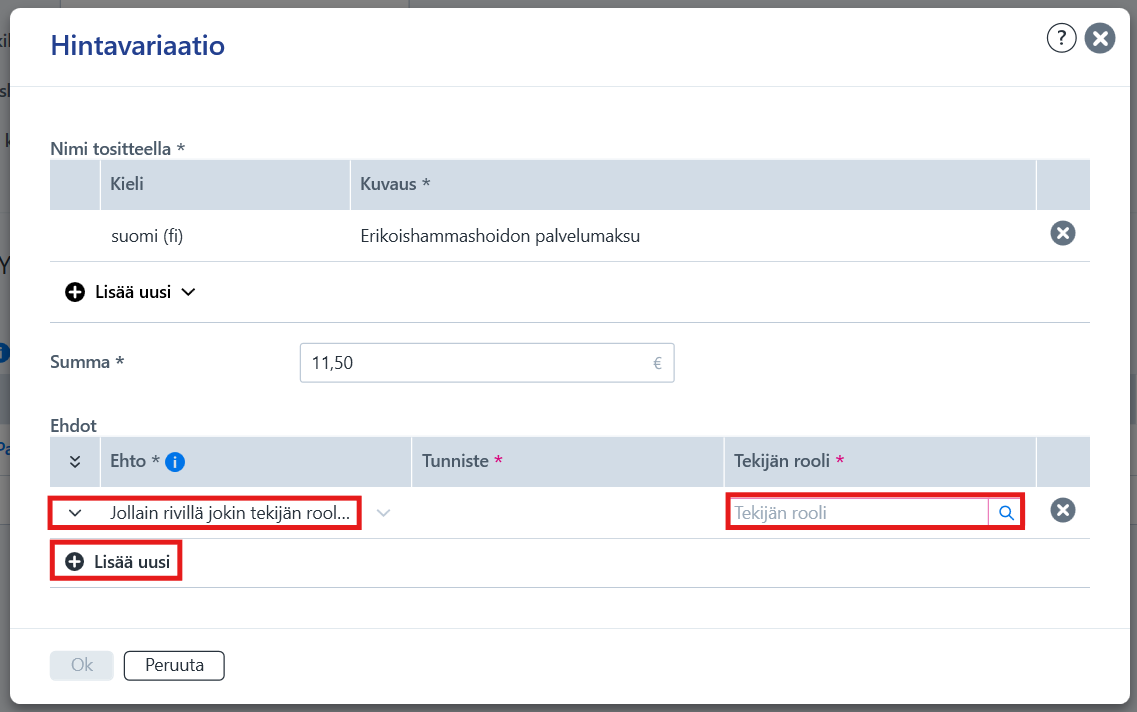Open the Tunniste dropdown chevron
Image resolution: width=1137 pixels, height=712 pixels.
(384, 513)
